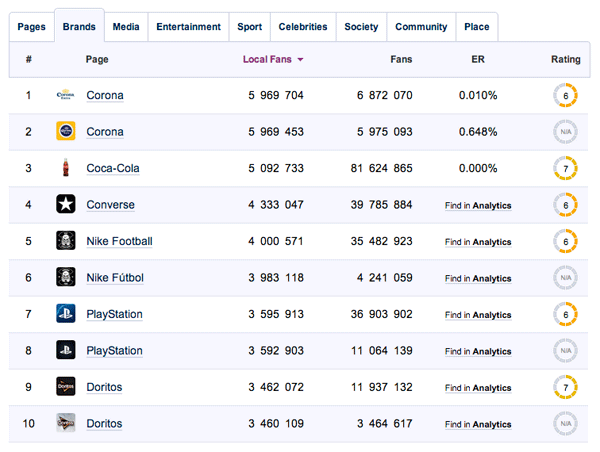The height and width of the screenshot is (452, 600).
Task: Click the N/A rating badge for Nike Fútbol
Action: pyautogui.click(x=566, y=277)
